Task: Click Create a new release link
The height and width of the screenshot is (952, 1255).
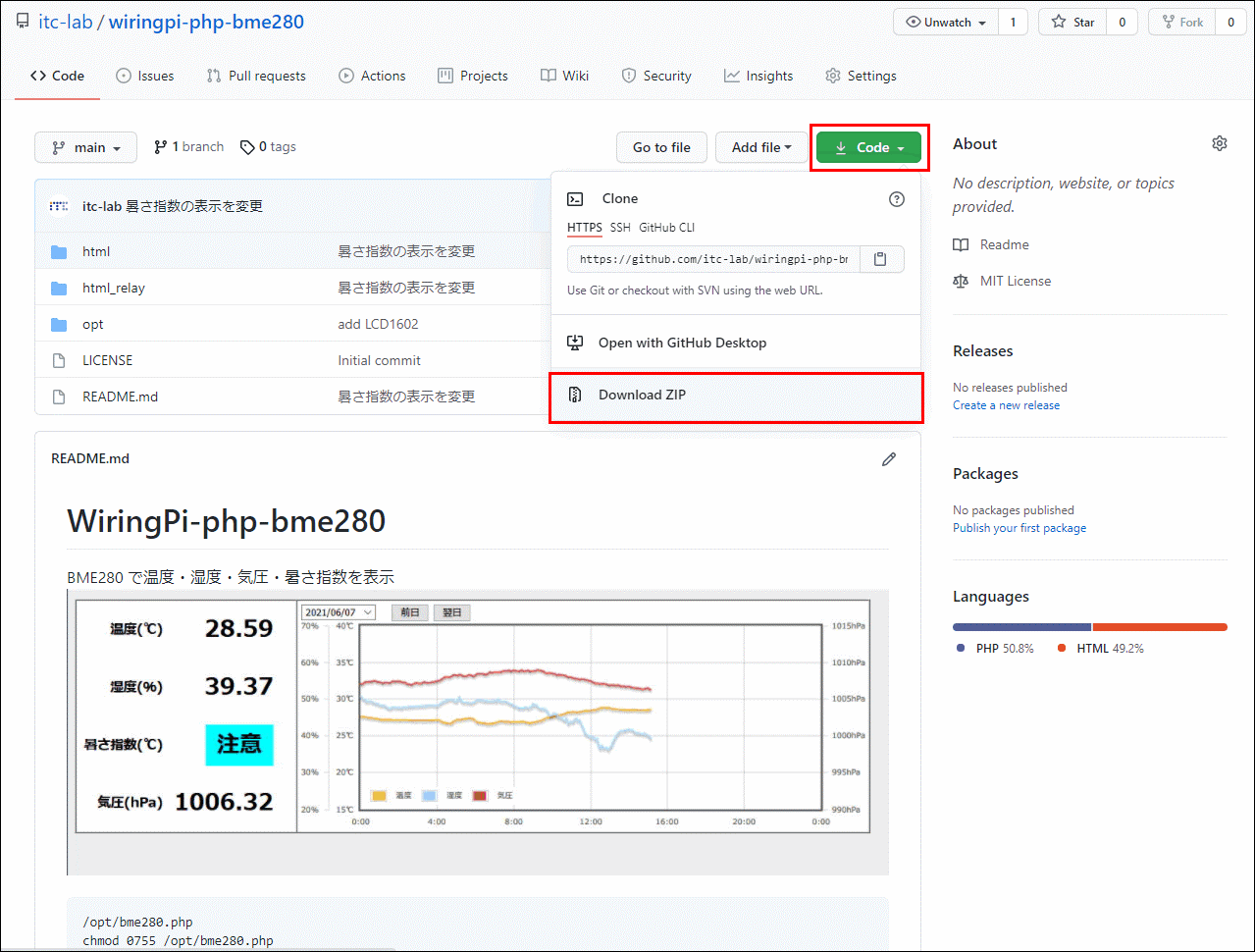Action: (x=1006, y=405)
